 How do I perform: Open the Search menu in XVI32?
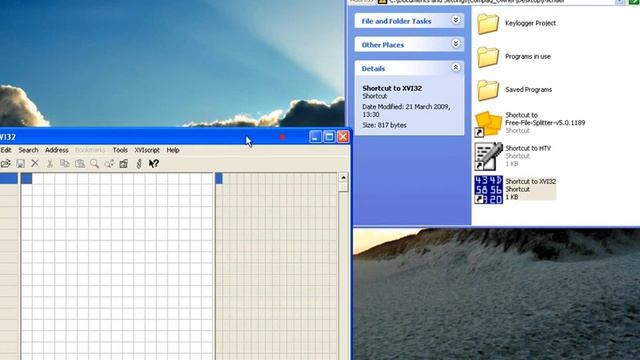tap(28, 150)
